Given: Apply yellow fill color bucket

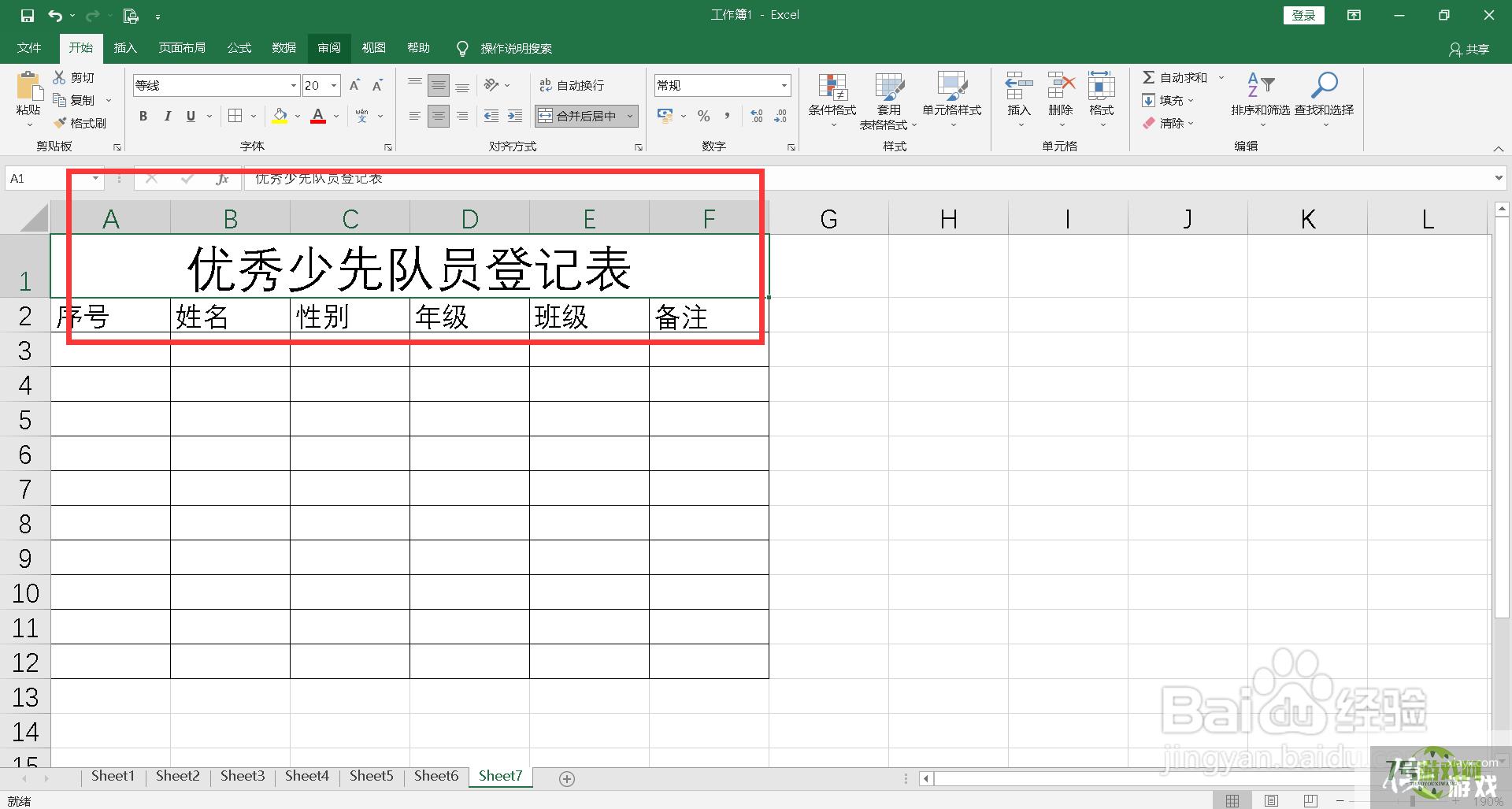Looking at the screenshot, I should [280, 116].
